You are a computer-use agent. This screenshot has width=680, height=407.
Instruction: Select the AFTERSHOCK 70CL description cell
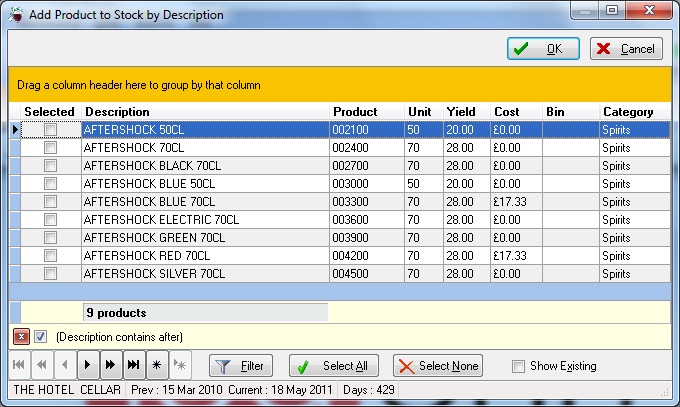[x=206, y=148]
